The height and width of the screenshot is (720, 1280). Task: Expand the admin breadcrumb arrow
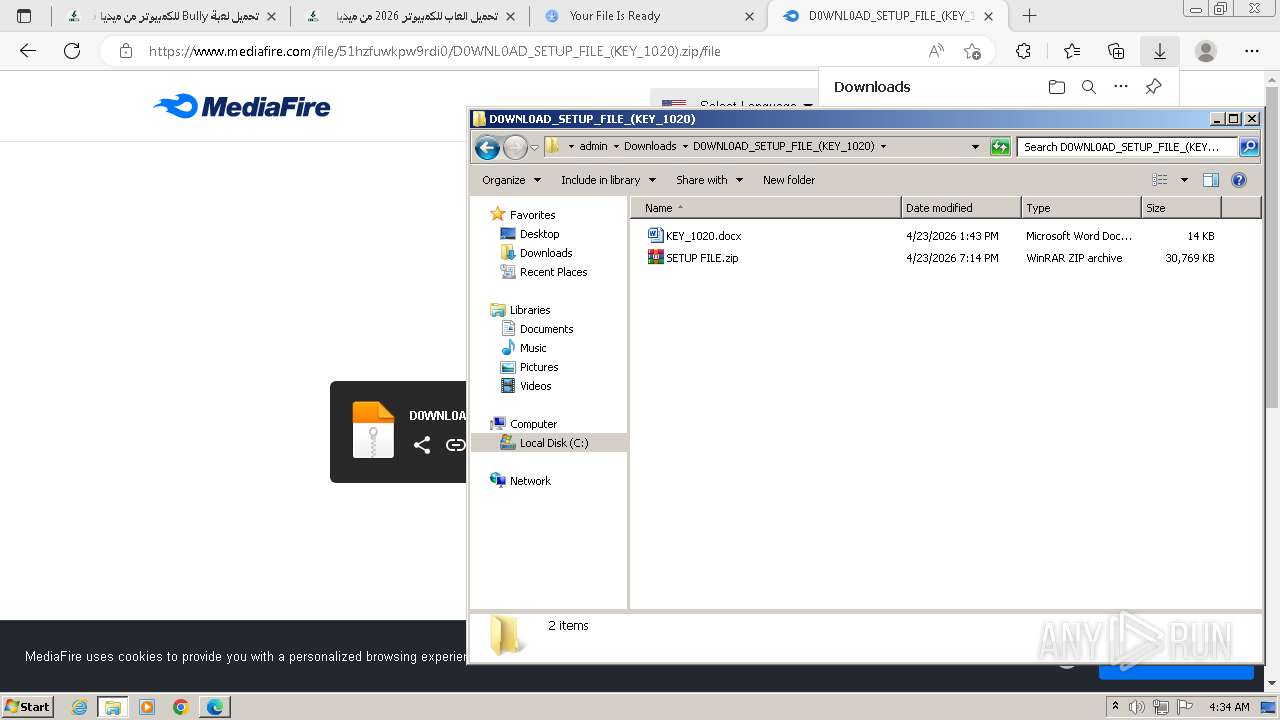tap(615, 146)
